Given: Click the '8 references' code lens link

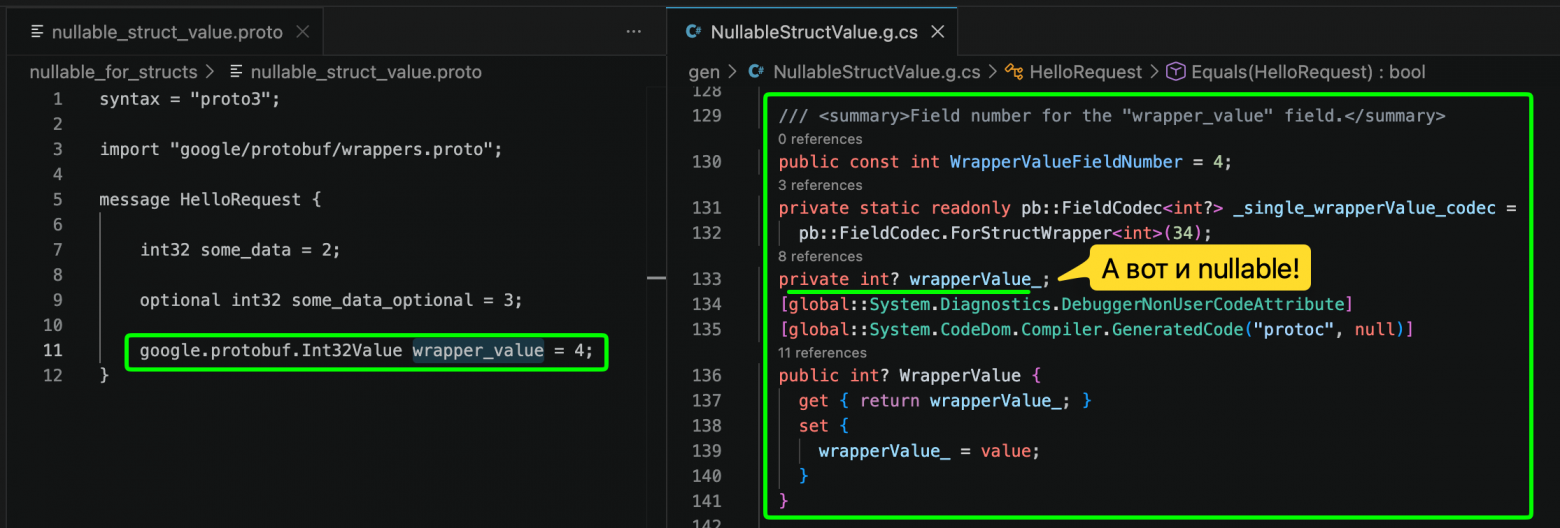Looking at the screenshot, I should coord(820,257).
